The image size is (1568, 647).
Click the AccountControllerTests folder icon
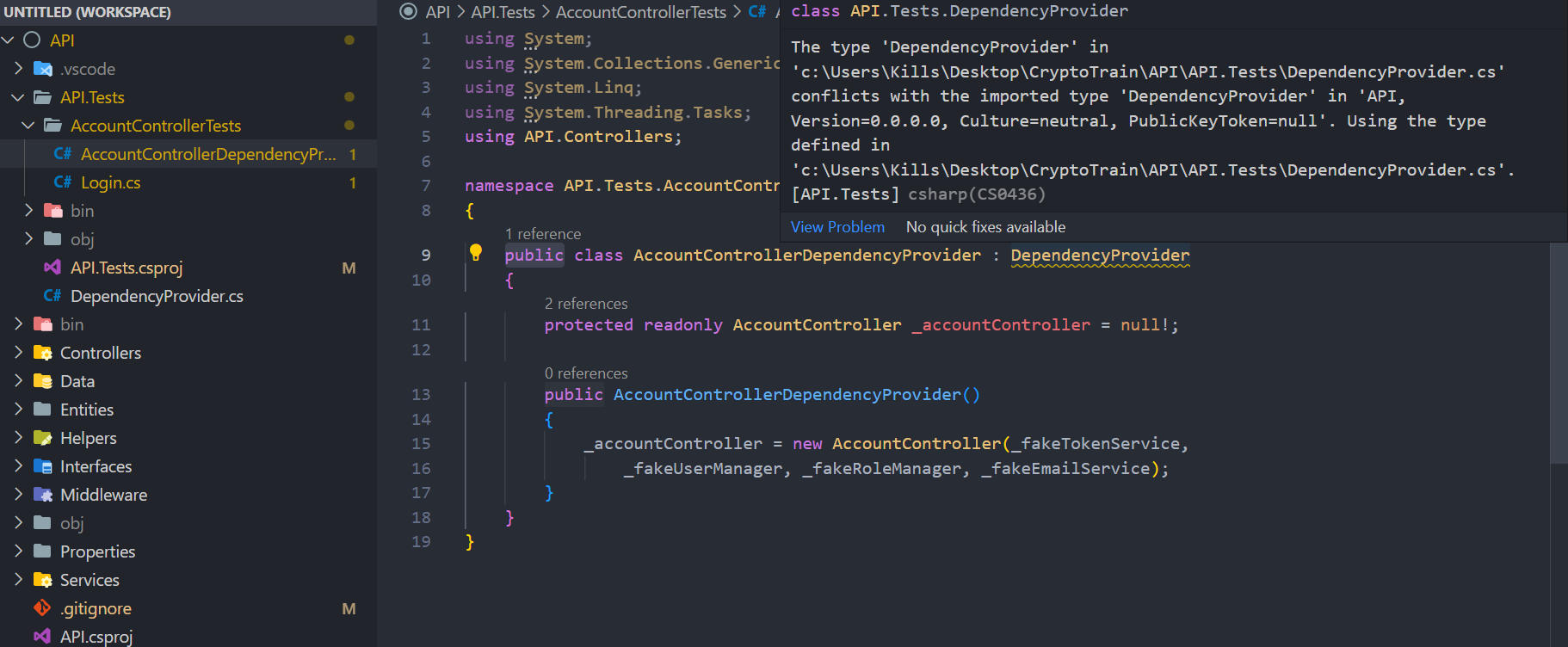click(x=53, y=126)
